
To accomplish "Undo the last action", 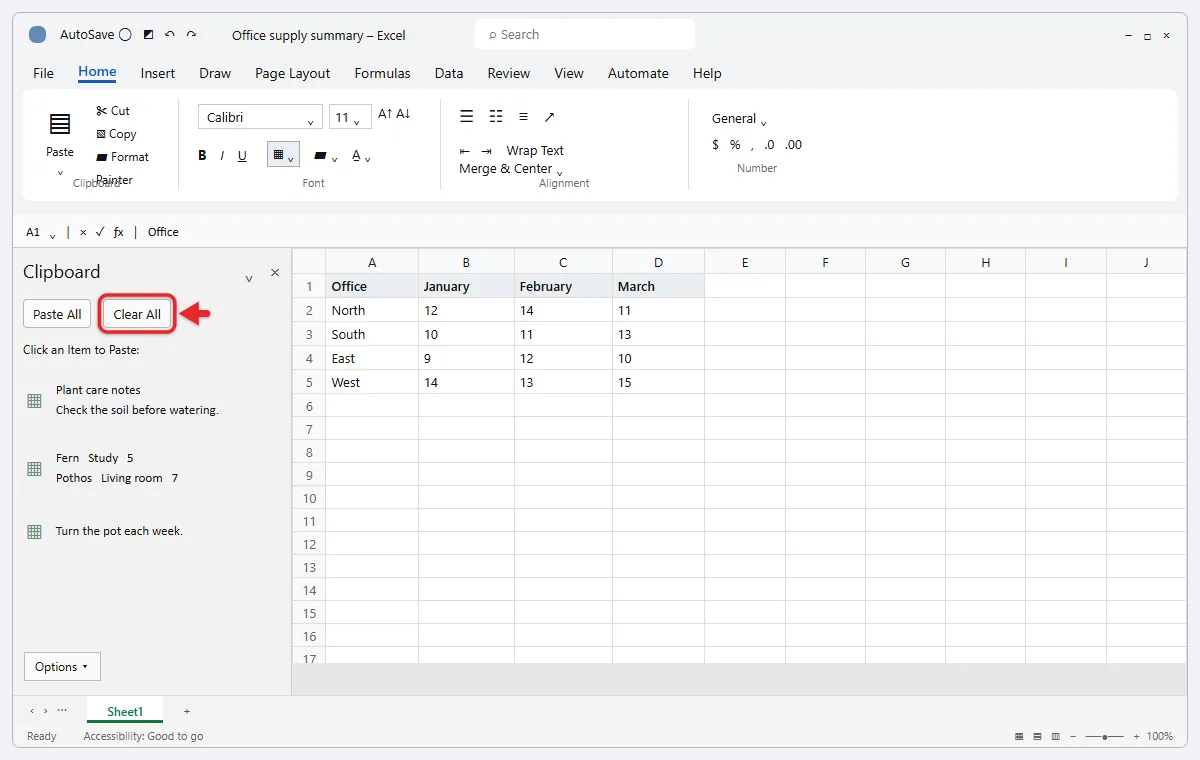I will pyautogui.click(x=170, y=35).
